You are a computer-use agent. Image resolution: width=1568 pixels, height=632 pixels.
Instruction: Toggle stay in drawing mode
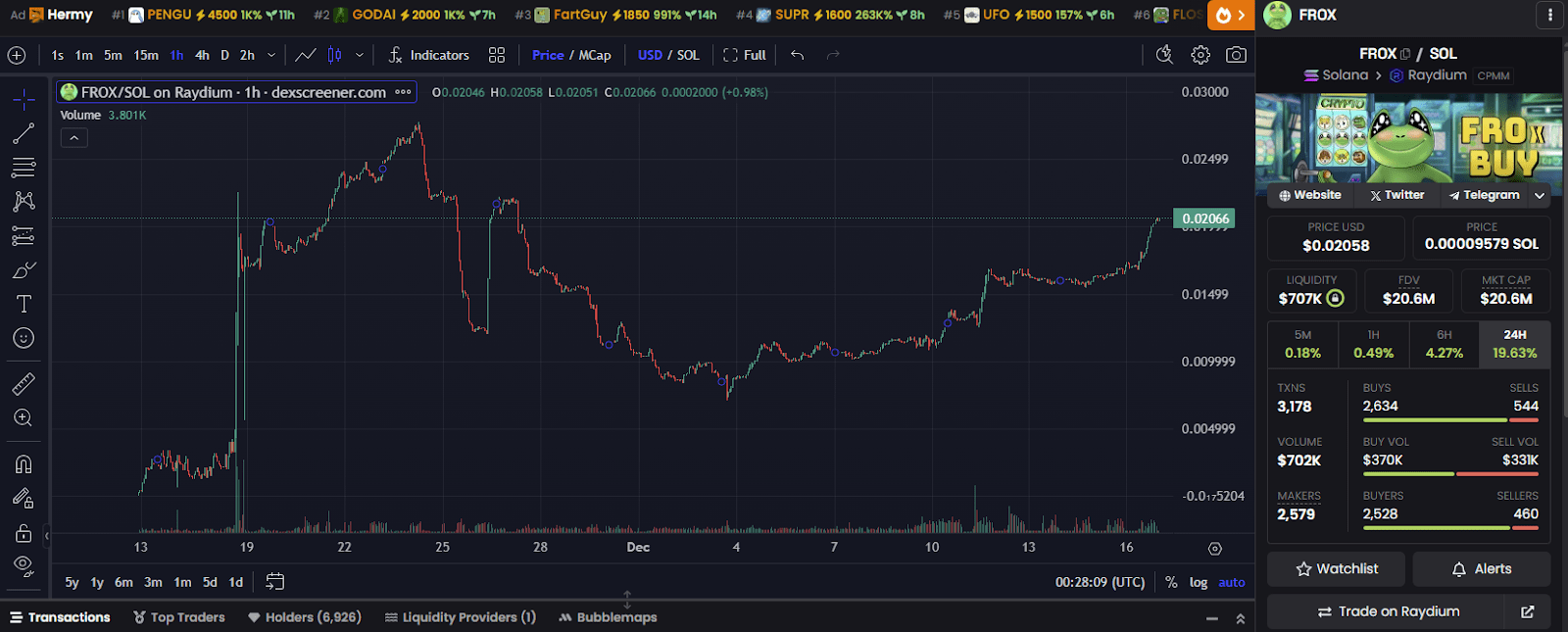tap(24, 498)
